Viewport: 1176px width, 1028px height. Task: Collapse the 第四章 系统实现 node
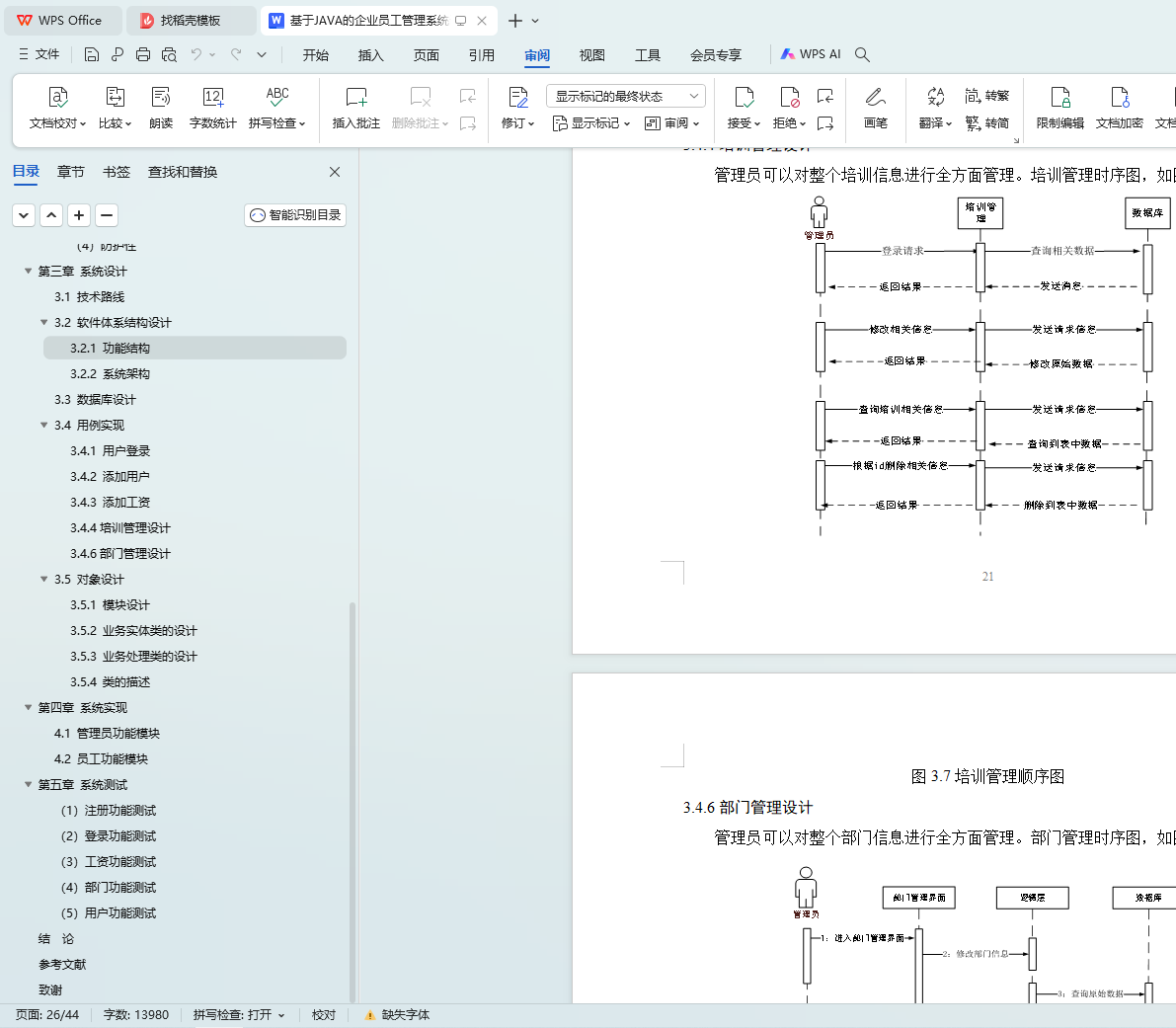[x=28, y=707]
